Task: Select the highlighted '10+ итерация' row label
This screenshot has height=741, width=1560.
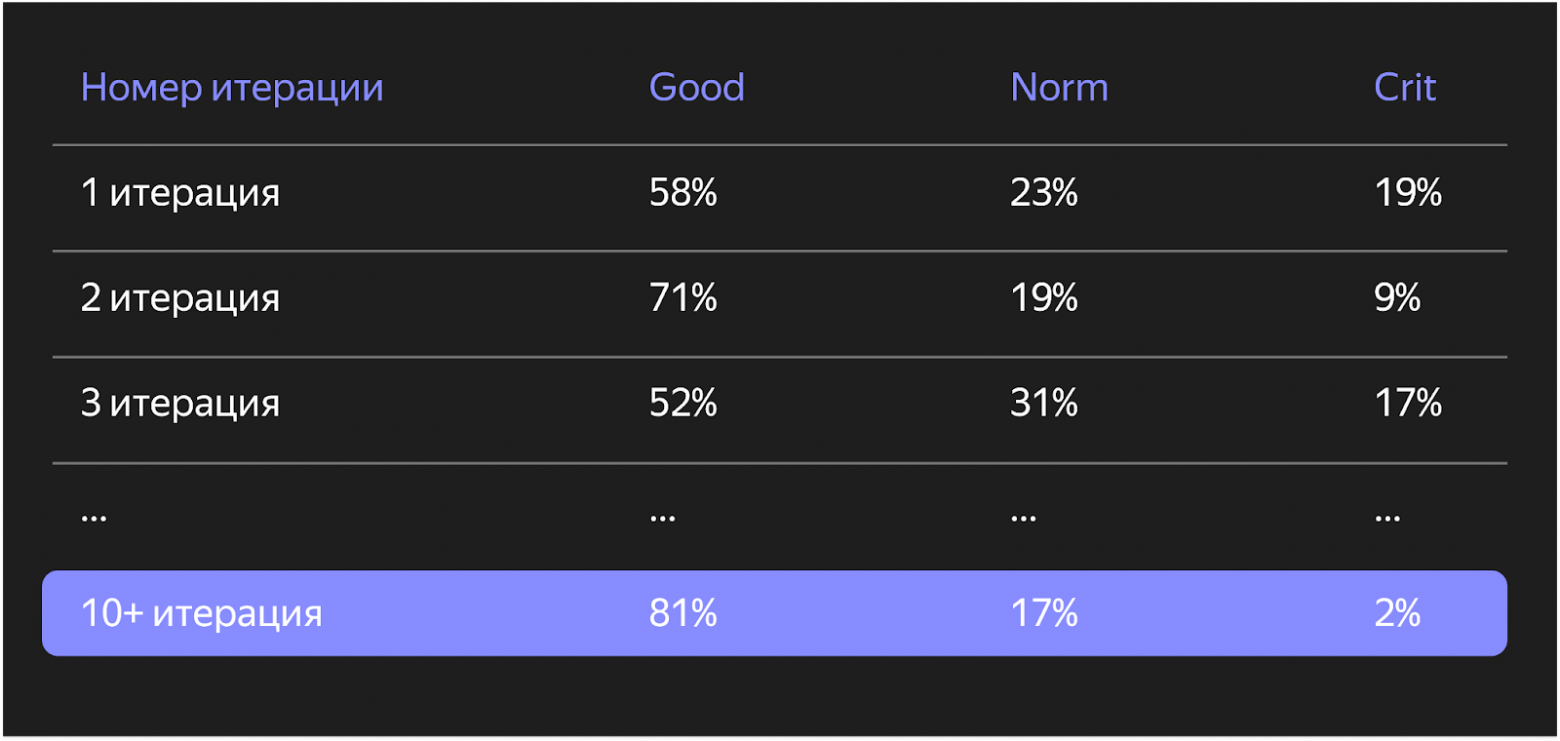Action: point(201,613)
